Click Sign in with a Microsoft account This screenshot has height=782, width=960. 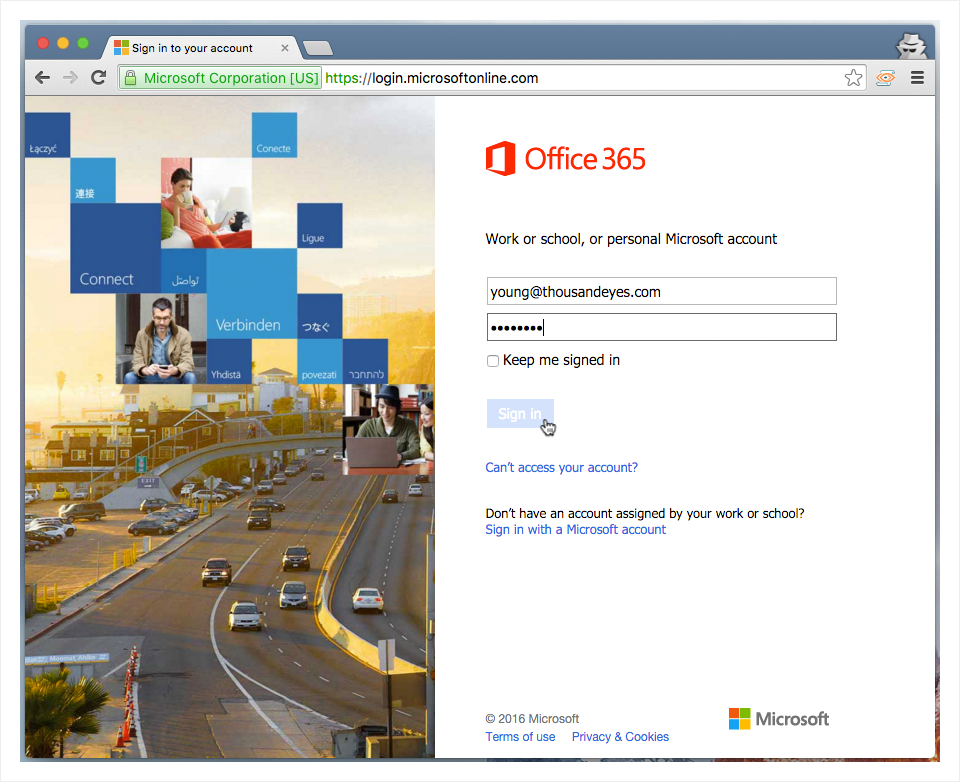575,530
